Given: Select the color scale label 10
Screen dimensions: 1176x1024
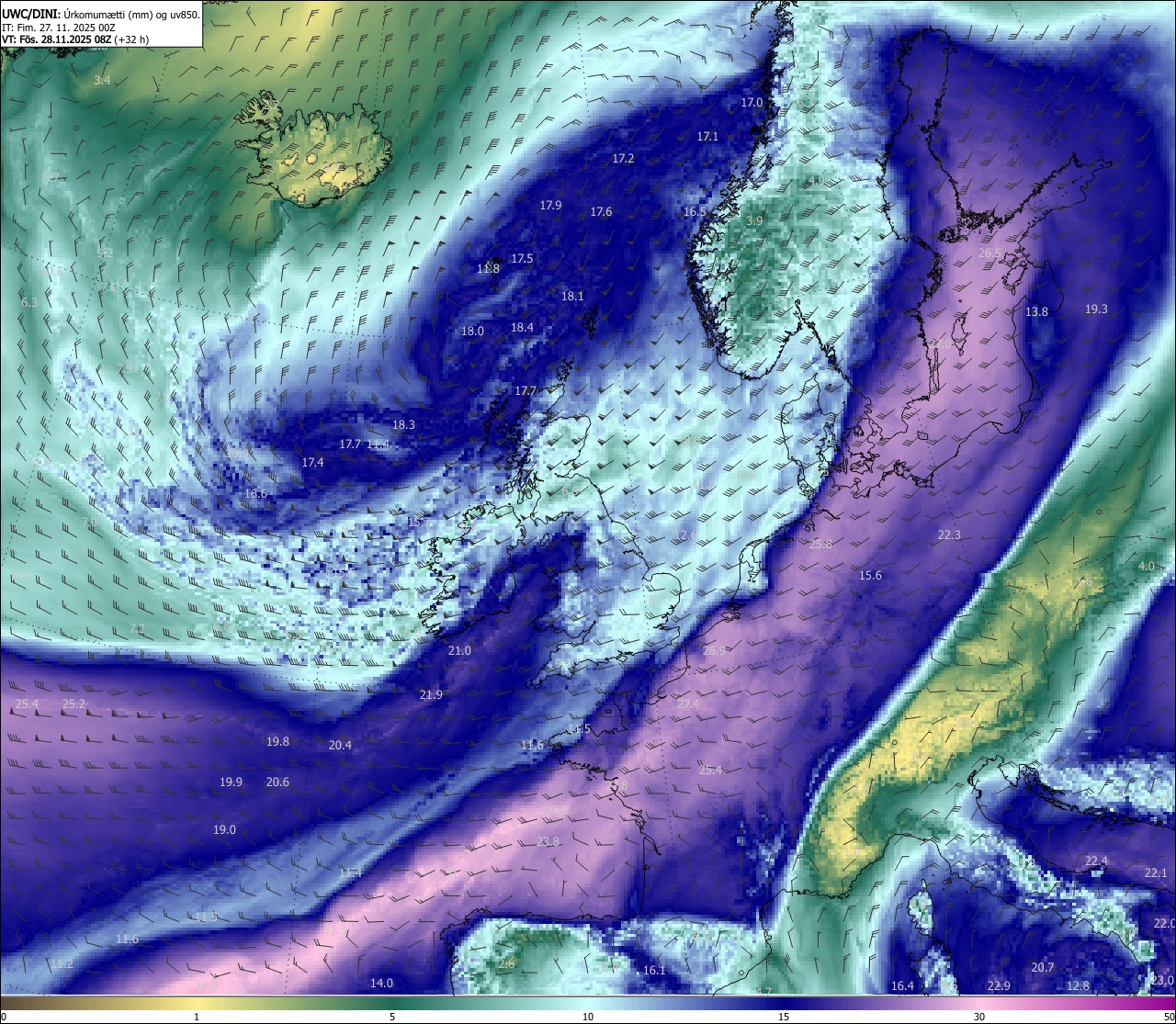Looking at the screenshot, I should (x=588, y=1017).
